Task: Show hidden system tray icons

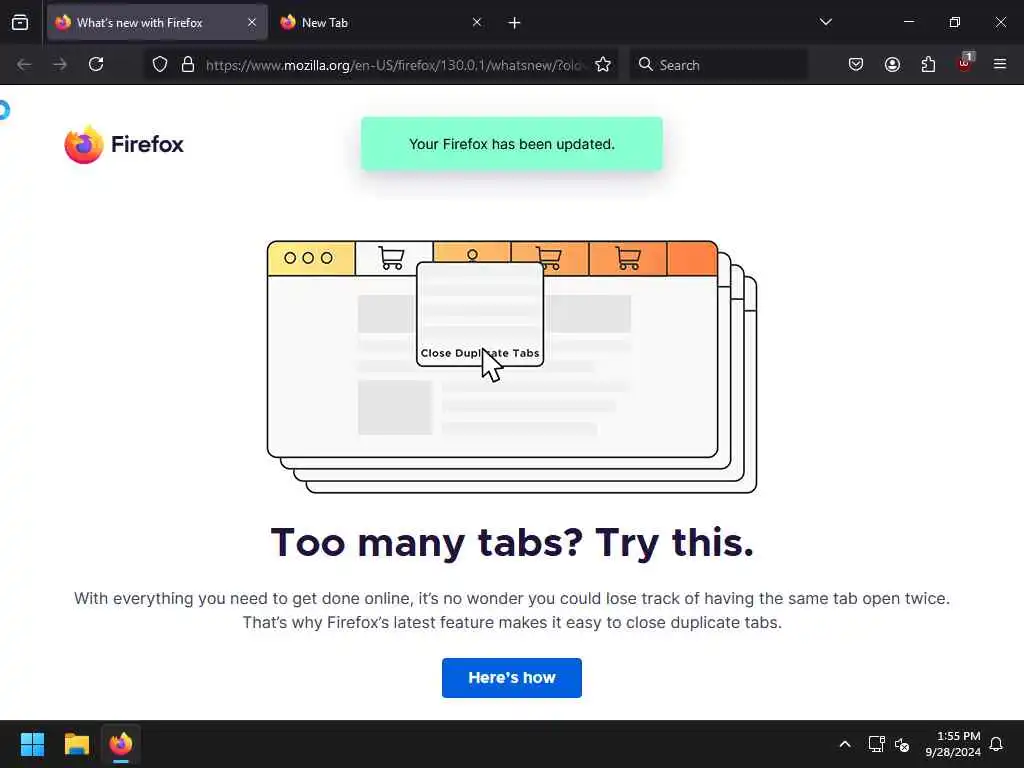Action: click(x=844, y=744)
